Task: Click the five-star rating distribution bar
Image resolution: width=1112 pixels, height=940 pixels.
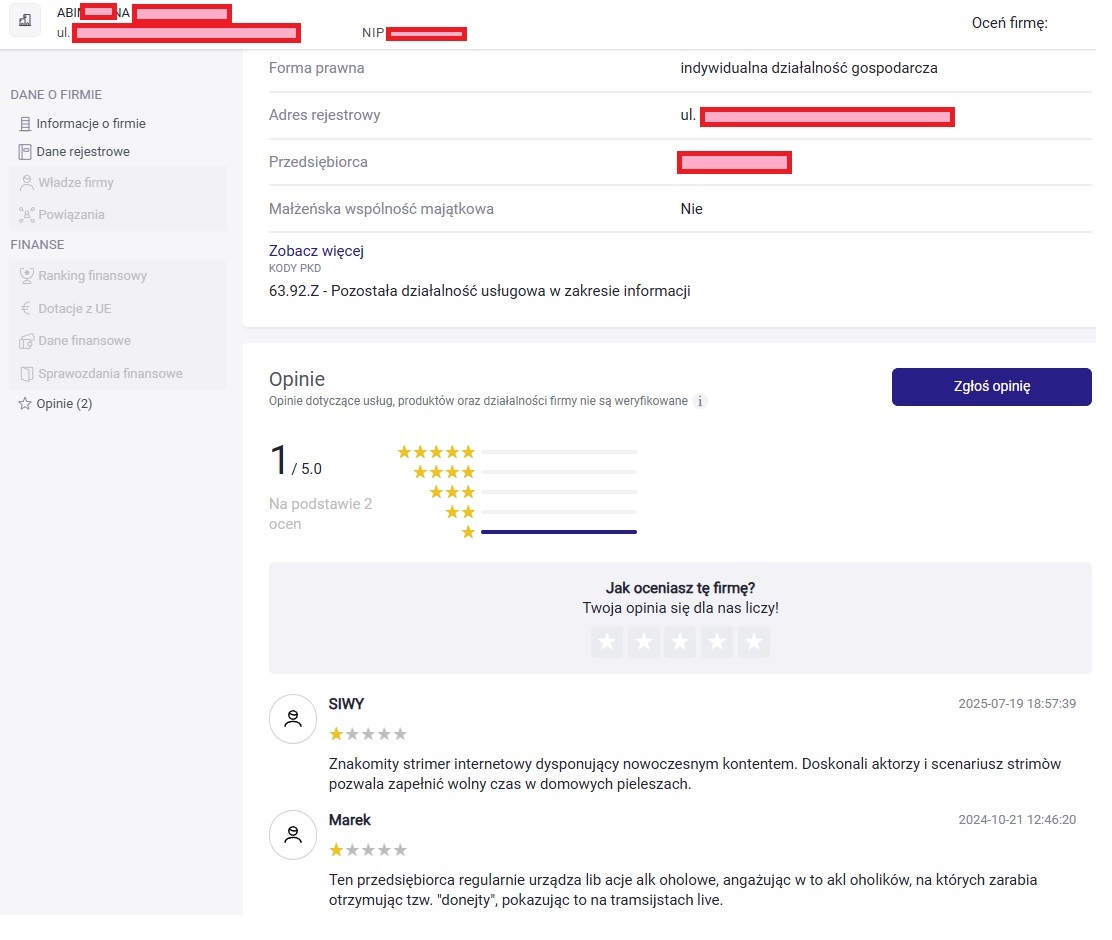Action: 558,452
